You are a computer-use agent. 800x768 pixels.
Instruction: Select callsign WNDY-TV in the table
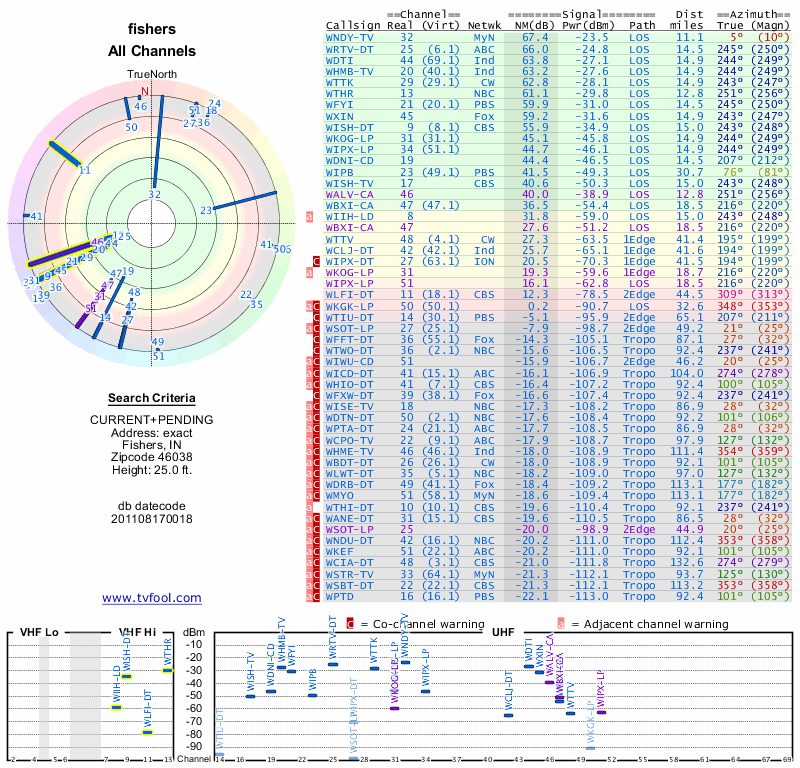[x=349, y=38]
